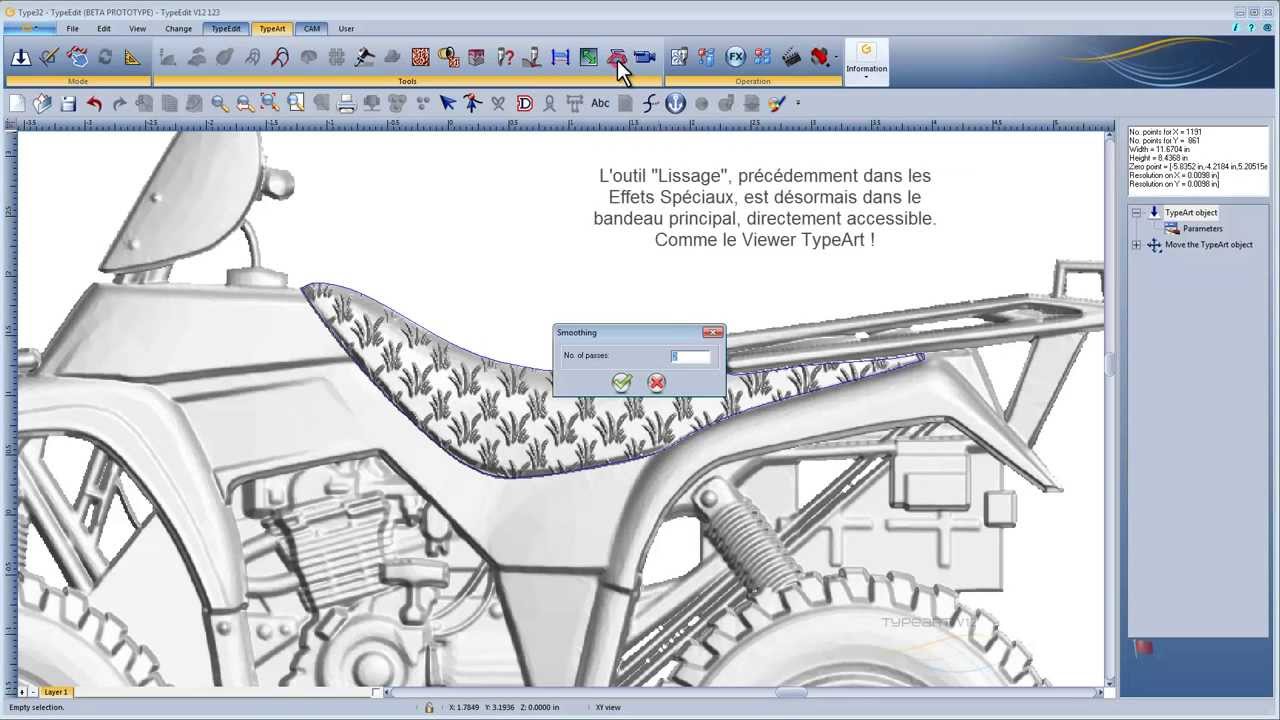Click the red D letter tool icon
Image resolution: width=1280 pixels, height=720 pixels.
point(524,103)
